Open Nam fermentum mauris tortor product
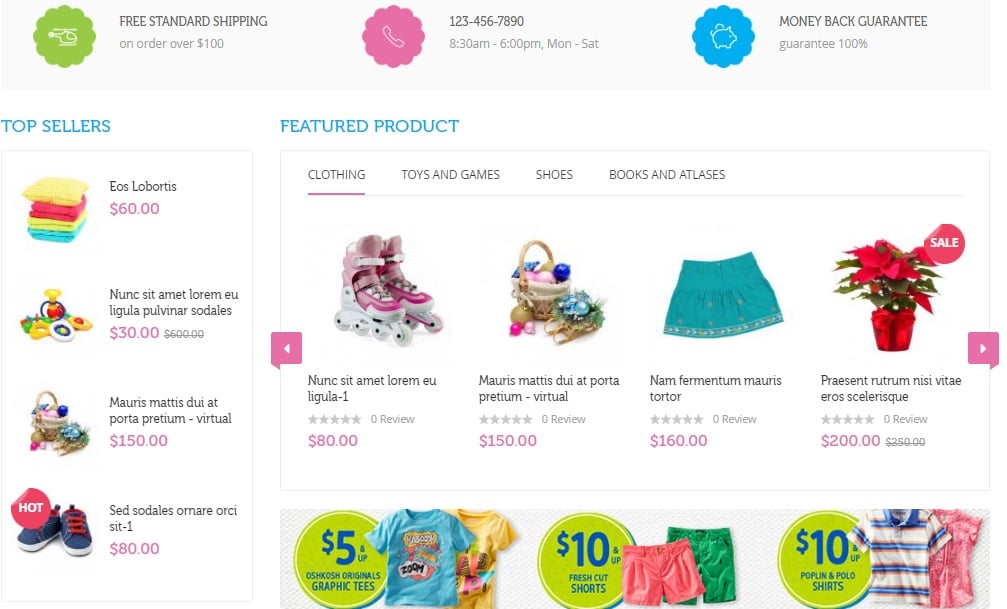Image resolution: width=1007 pixels, height=609 pixels. coord(715,389)
